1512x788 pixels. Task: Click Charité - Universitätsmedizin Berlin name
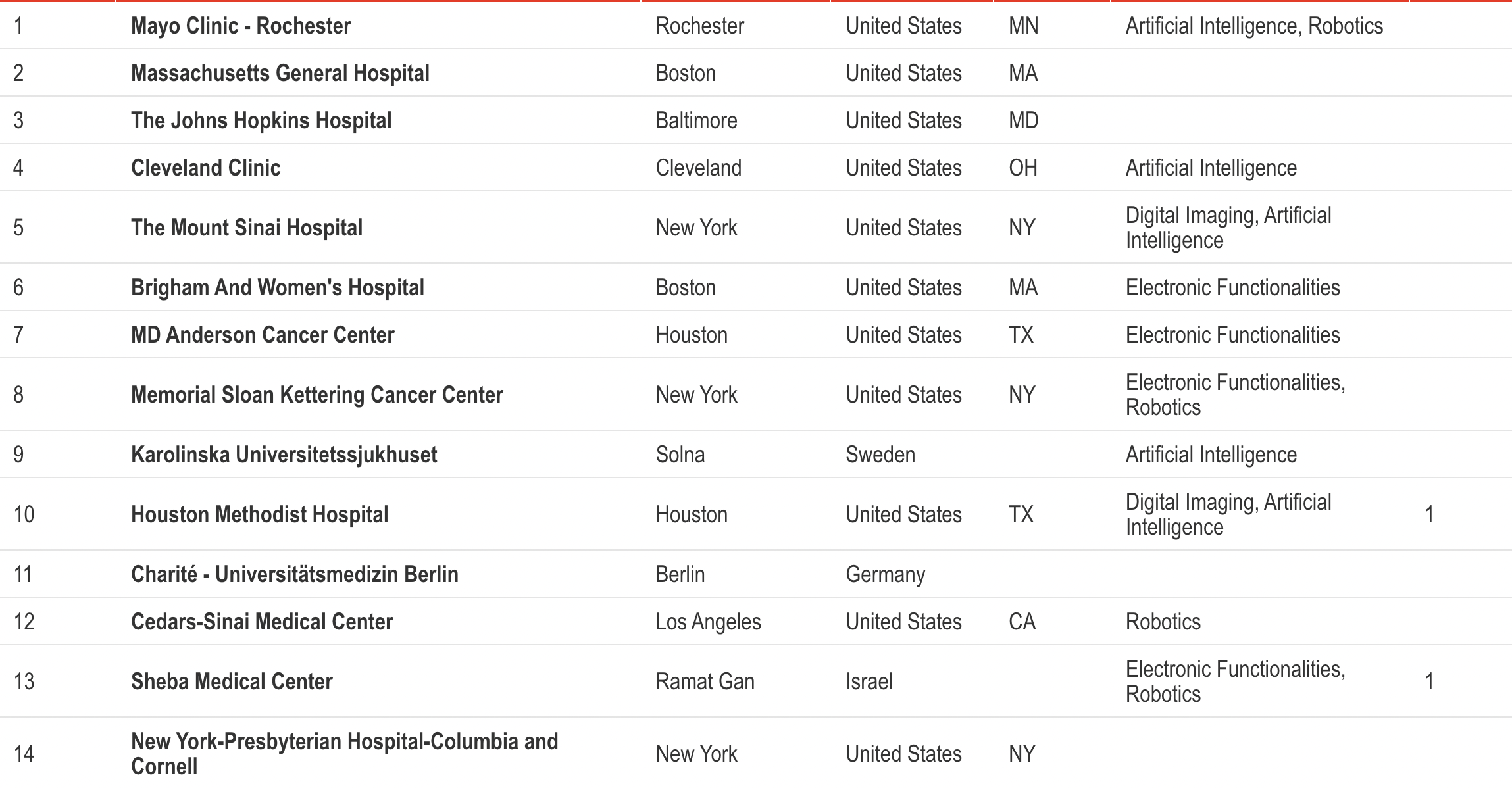295,574
